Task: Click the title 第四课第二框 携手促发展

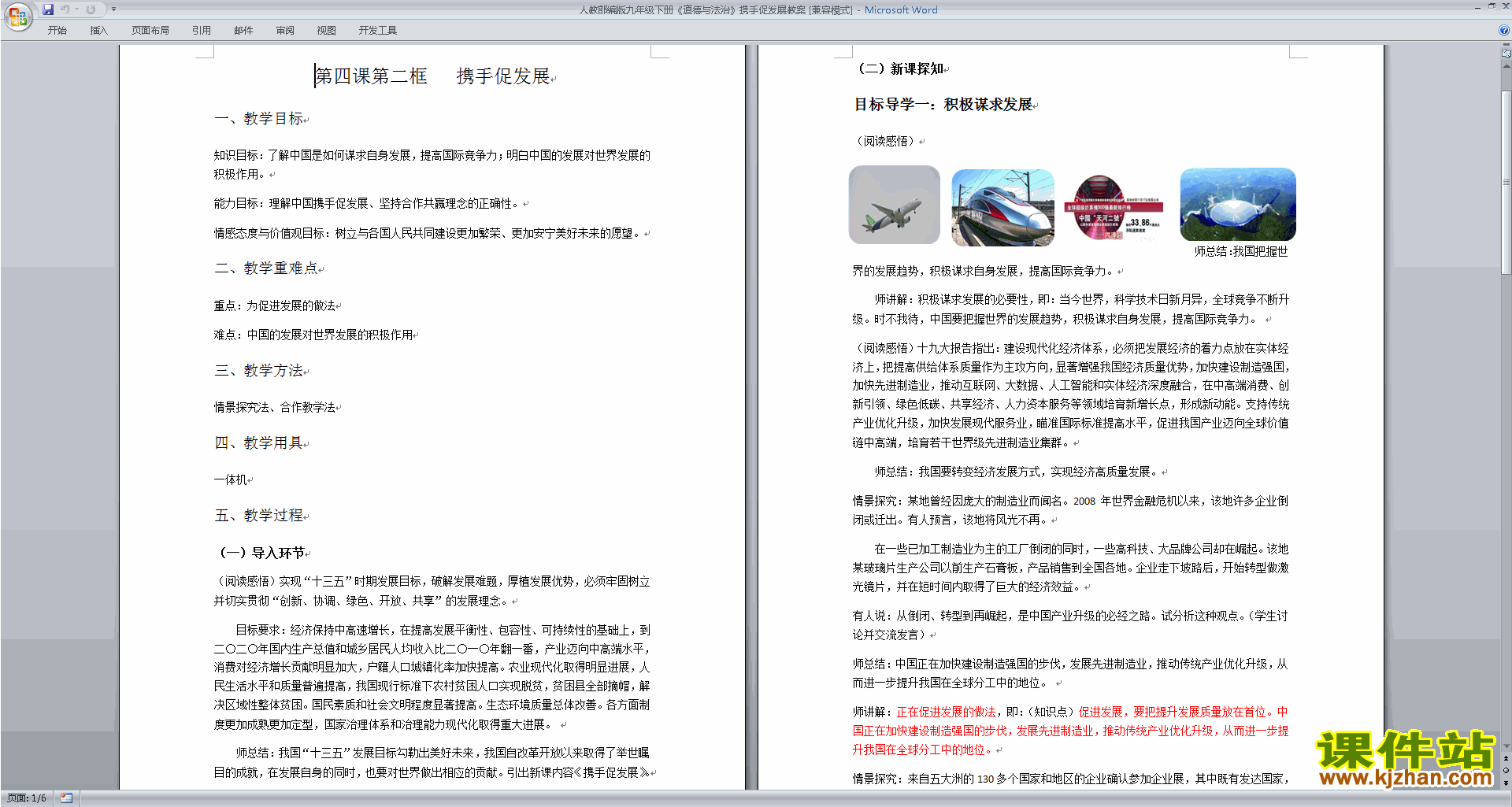Action: click(x=433, y=76)
